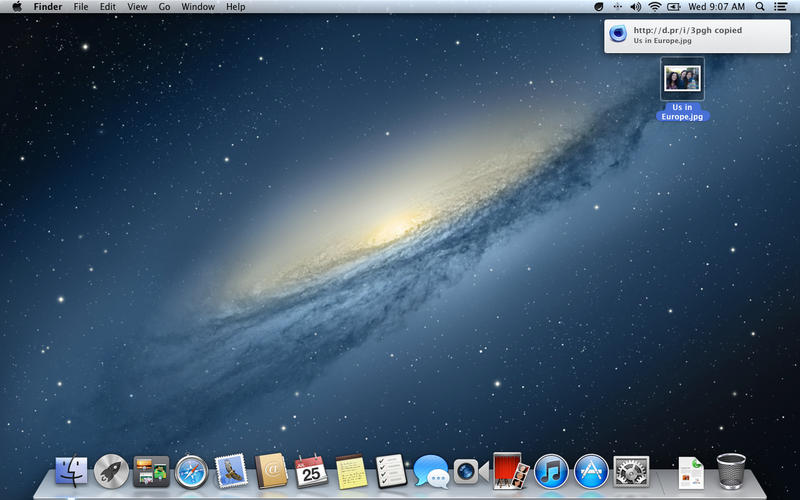Open the volume control menu
Screen dimensions: 800x500
635,7
